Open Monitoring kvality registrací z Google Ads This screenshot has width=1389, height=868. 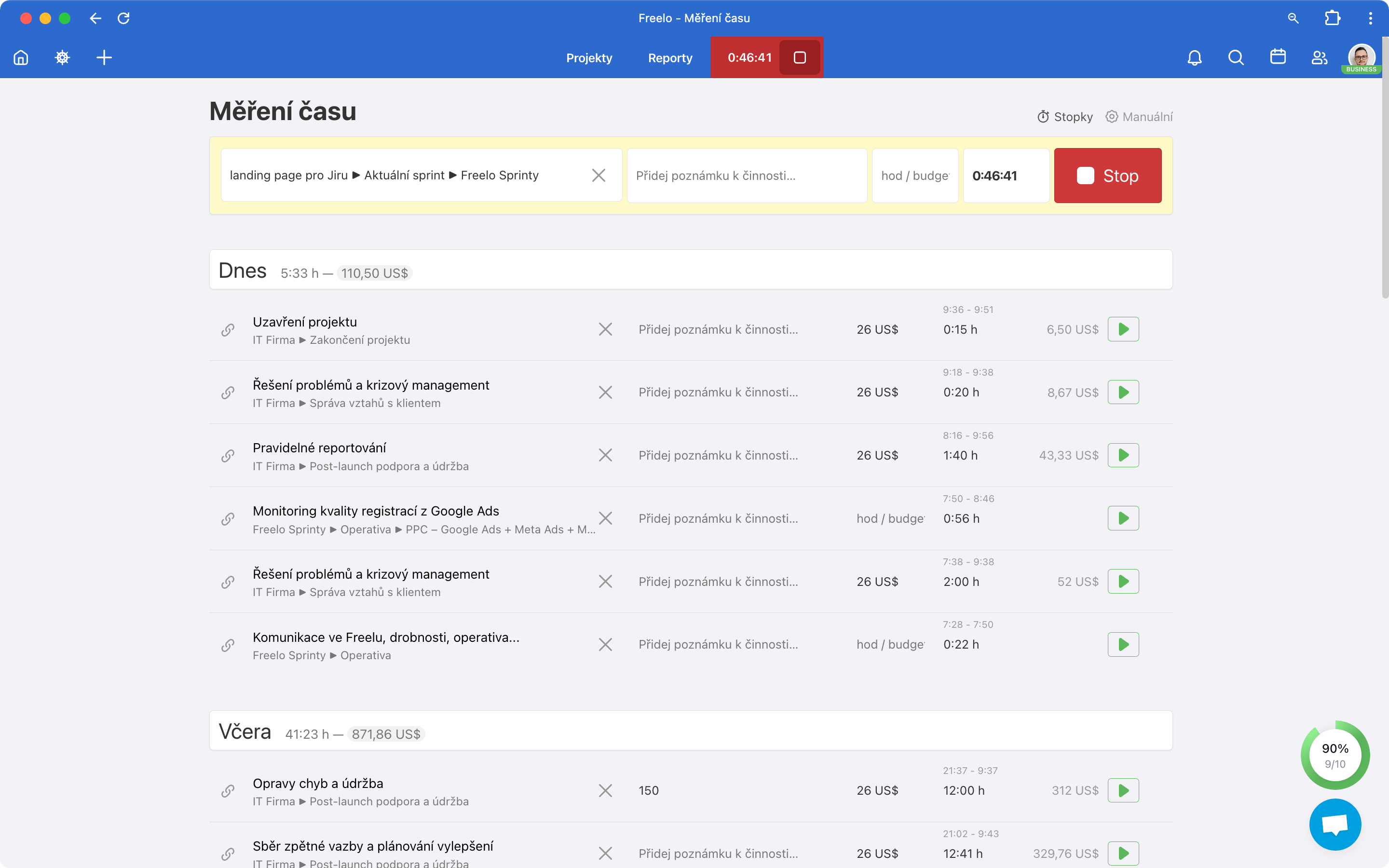(x=376, y=511)
